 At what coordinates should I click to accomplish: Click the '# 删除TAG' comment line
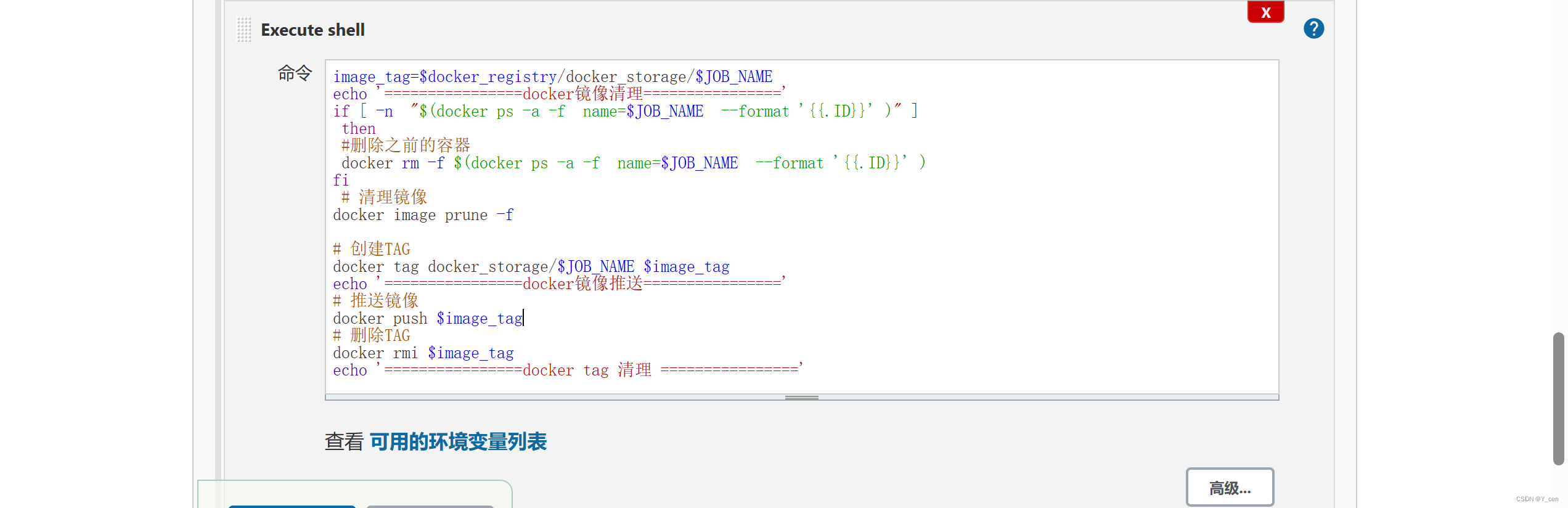click(x=372, y=335)
